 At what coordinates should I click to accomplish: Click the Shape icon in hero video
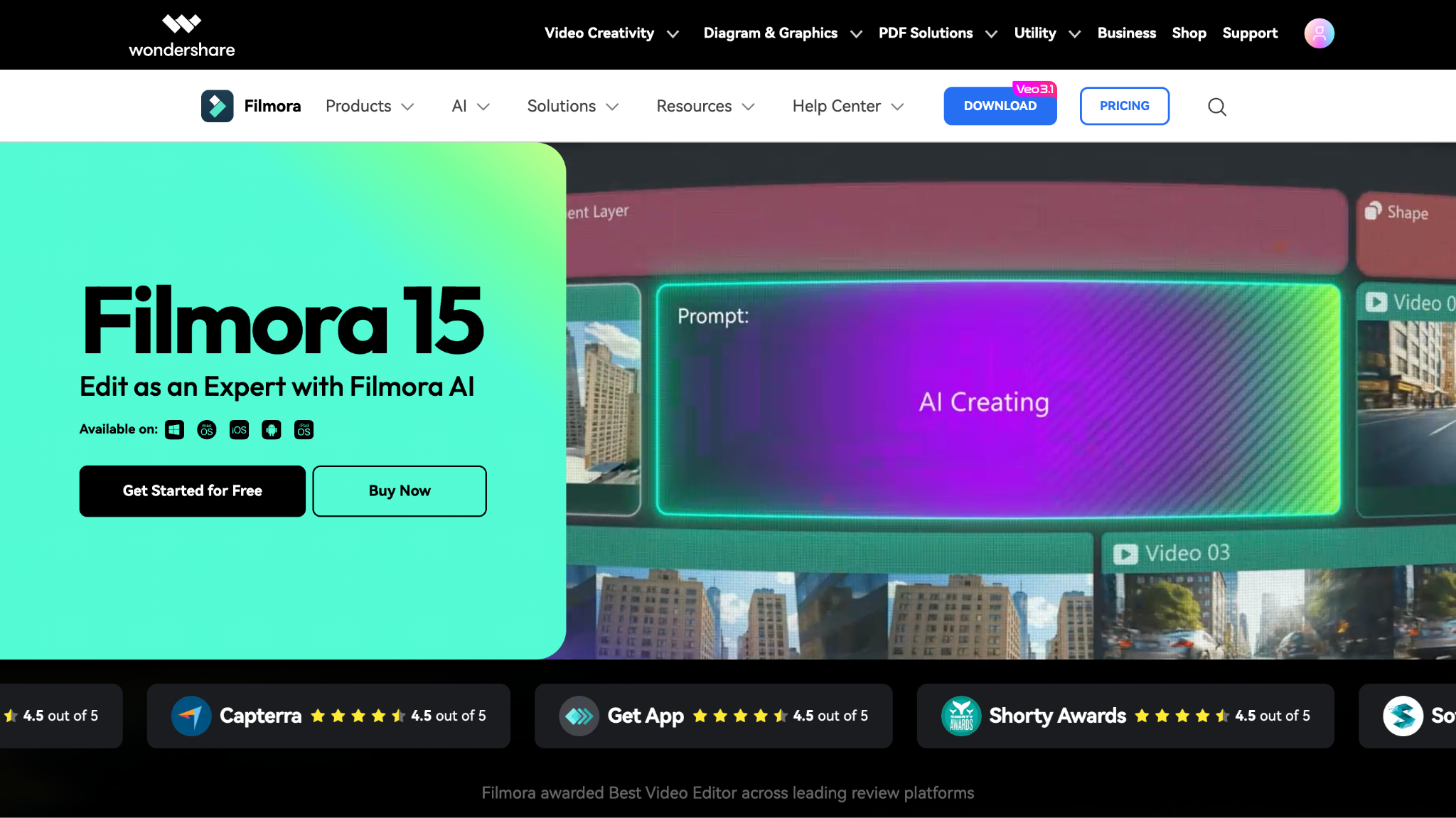(x=1373, y=211)
